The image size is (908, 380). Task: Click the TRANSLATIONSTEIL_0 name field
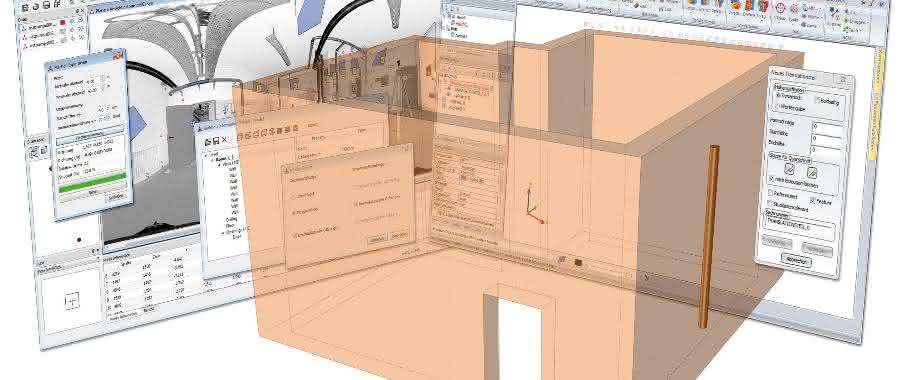pyautogui.click(x=801, y=224)
